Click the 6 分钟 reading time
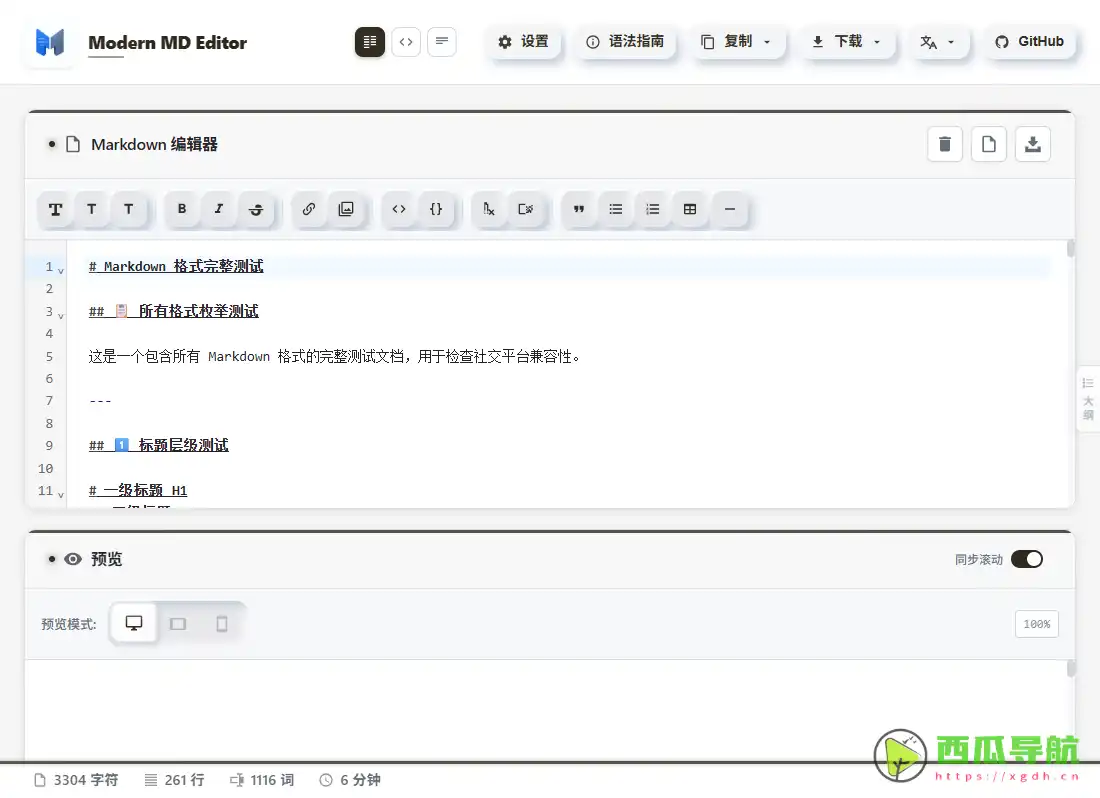 click(x=350, y=780)
